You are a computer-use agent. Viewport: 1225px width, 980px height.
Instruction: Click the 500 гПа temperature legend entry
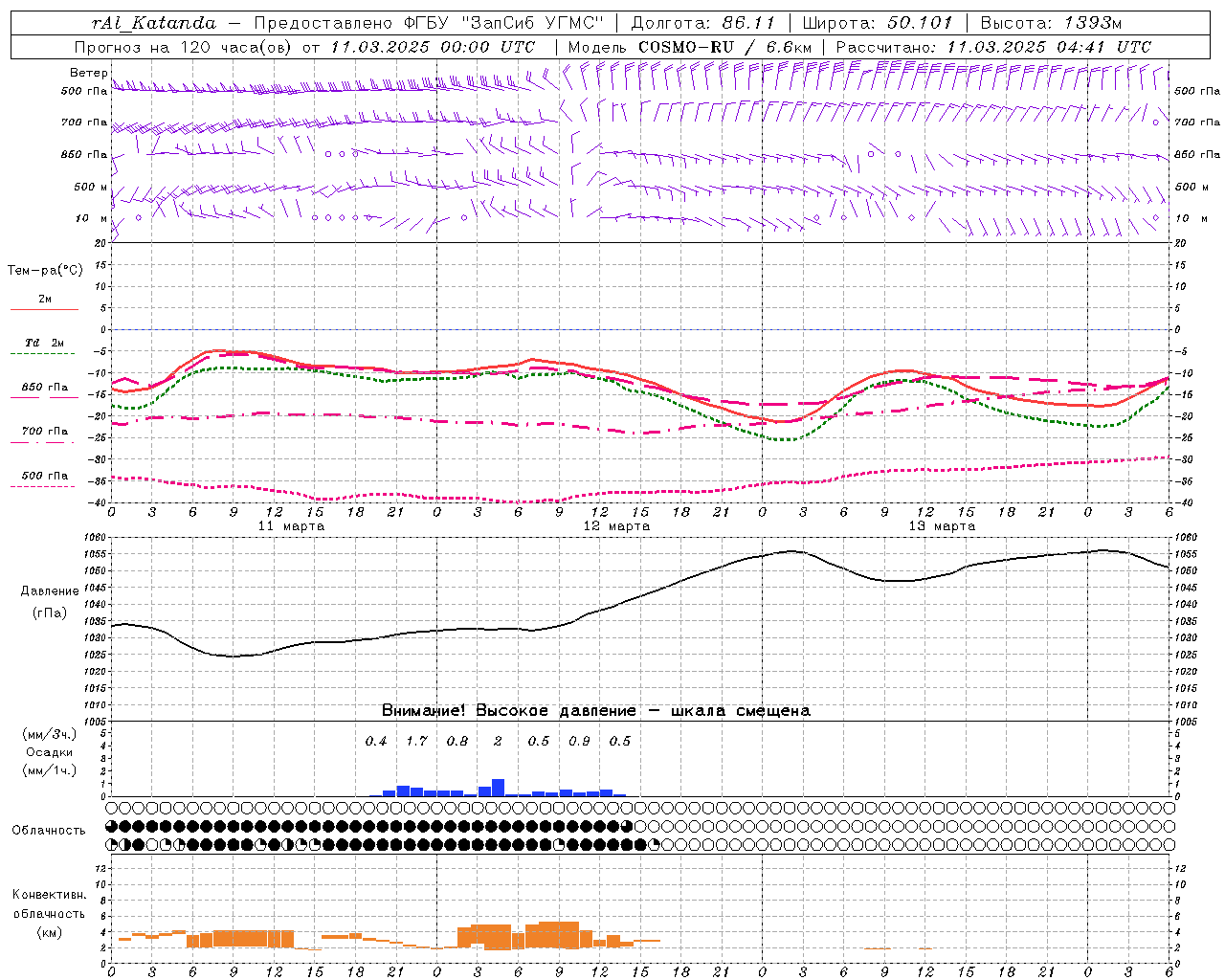44,479
